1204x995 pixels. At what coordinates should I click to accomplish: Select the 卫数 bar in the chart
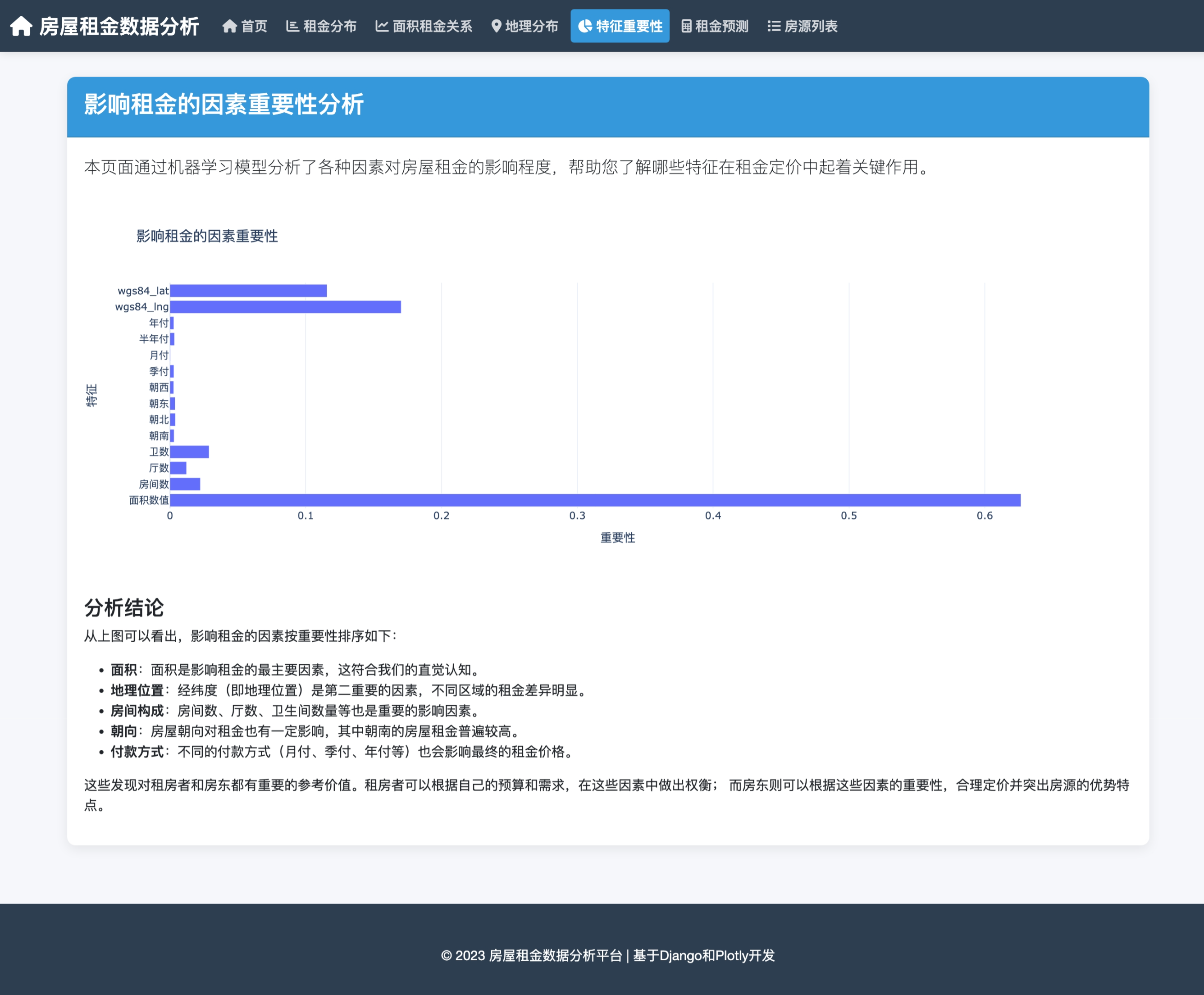(190, 452)
